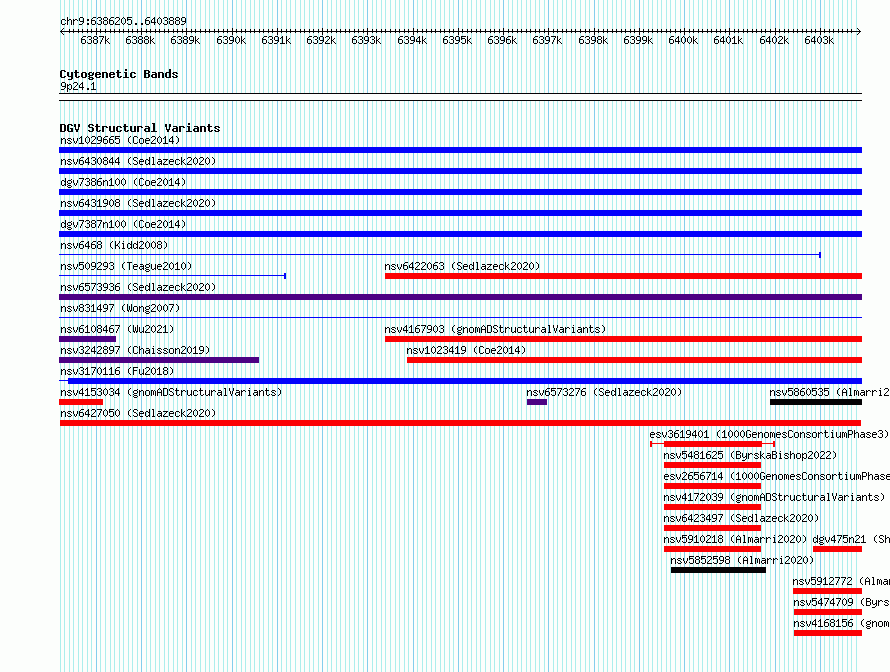Open nsv3242897 (Chaisson2019) label
The image size is (890, 672).
click(135, 350)
